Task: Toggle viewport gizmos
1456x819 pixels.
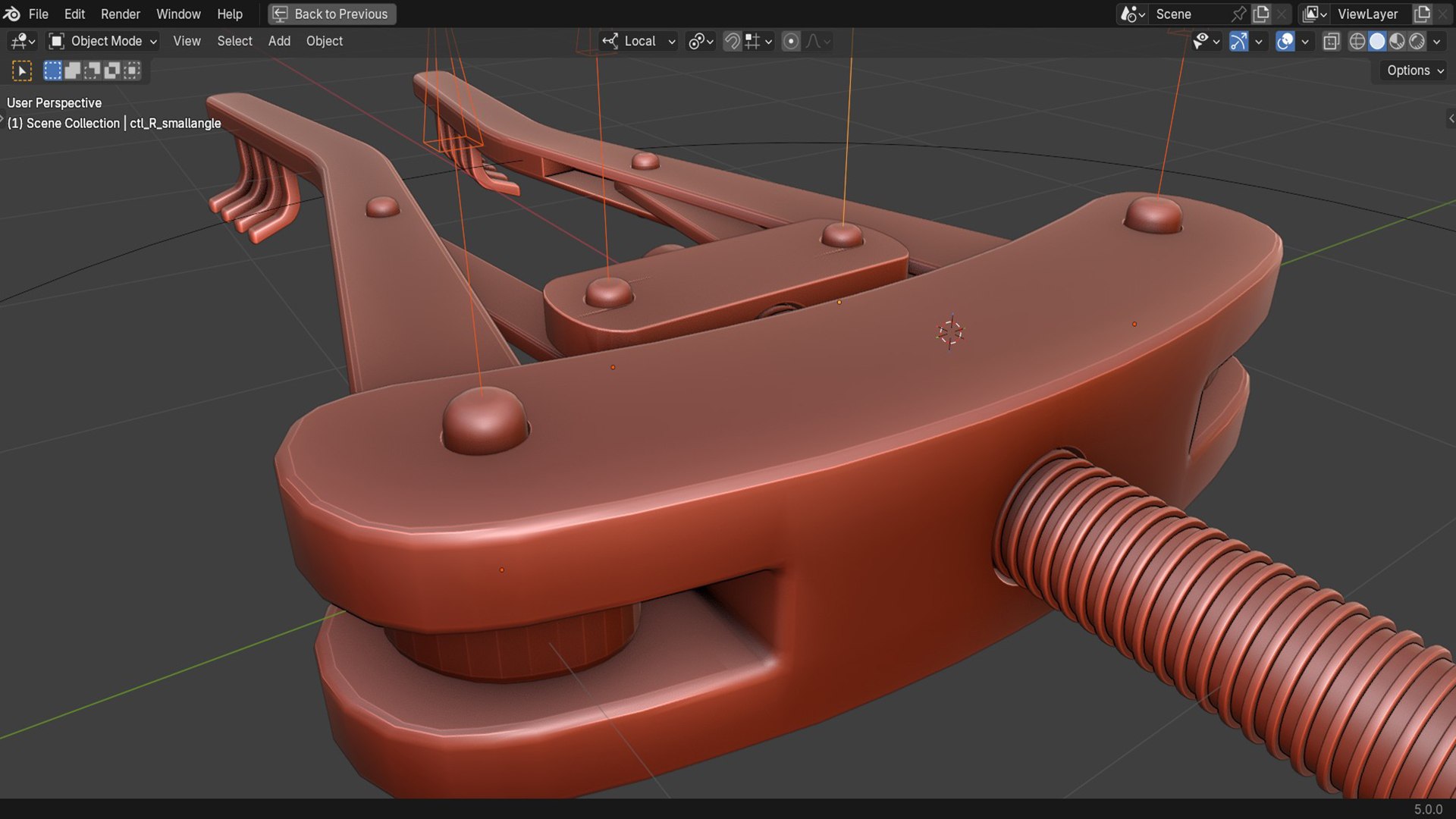Action: point(1238,41)
